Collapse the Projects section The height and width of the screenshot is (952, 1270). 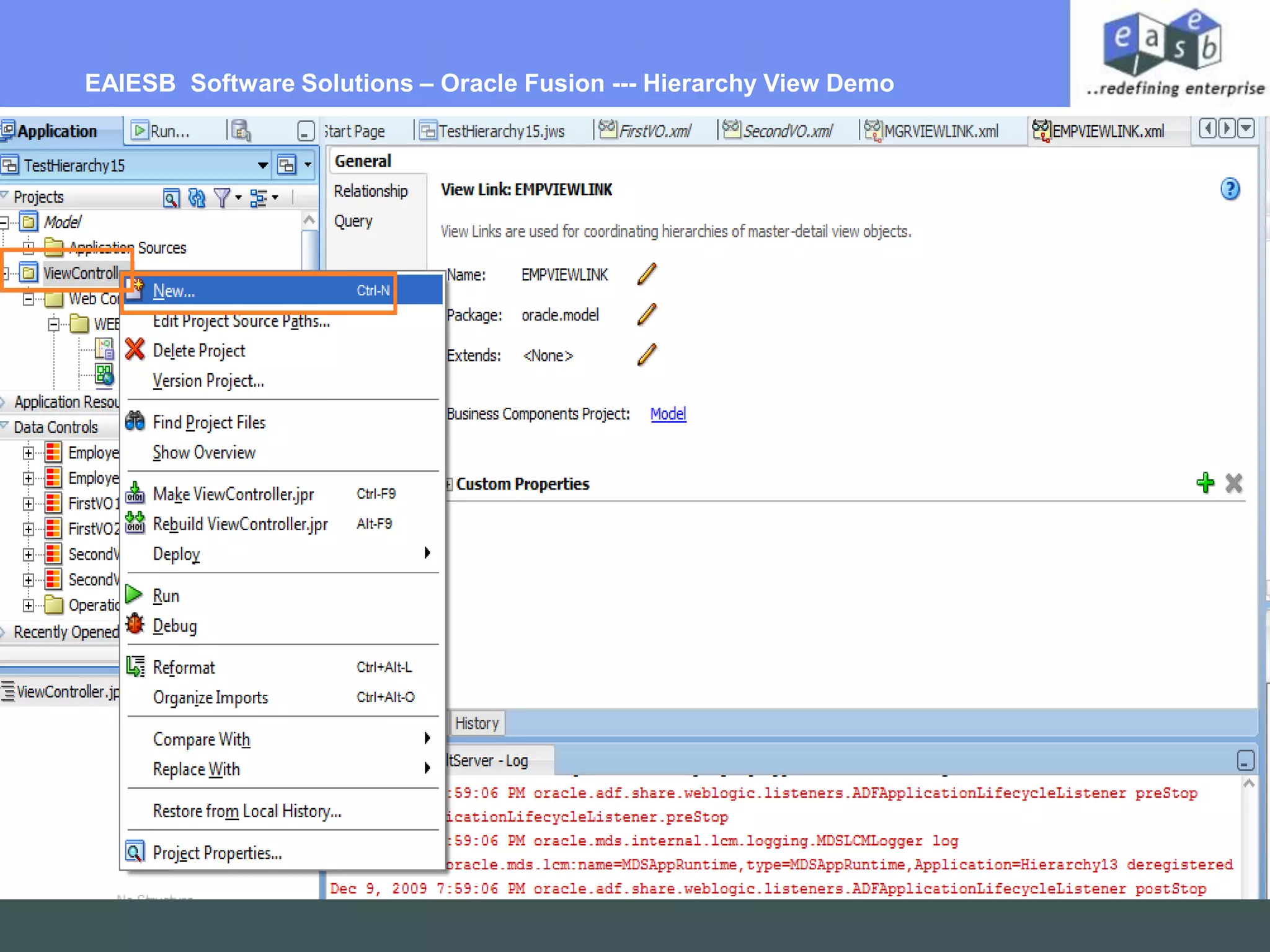(x=4, y=196)
